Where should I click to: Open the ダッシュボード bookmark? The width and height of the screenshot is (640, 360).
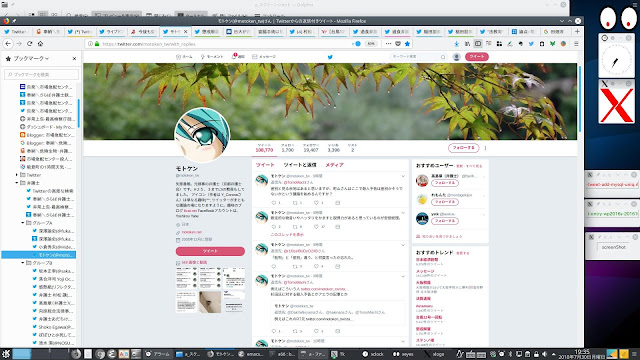tap(47, 127)
